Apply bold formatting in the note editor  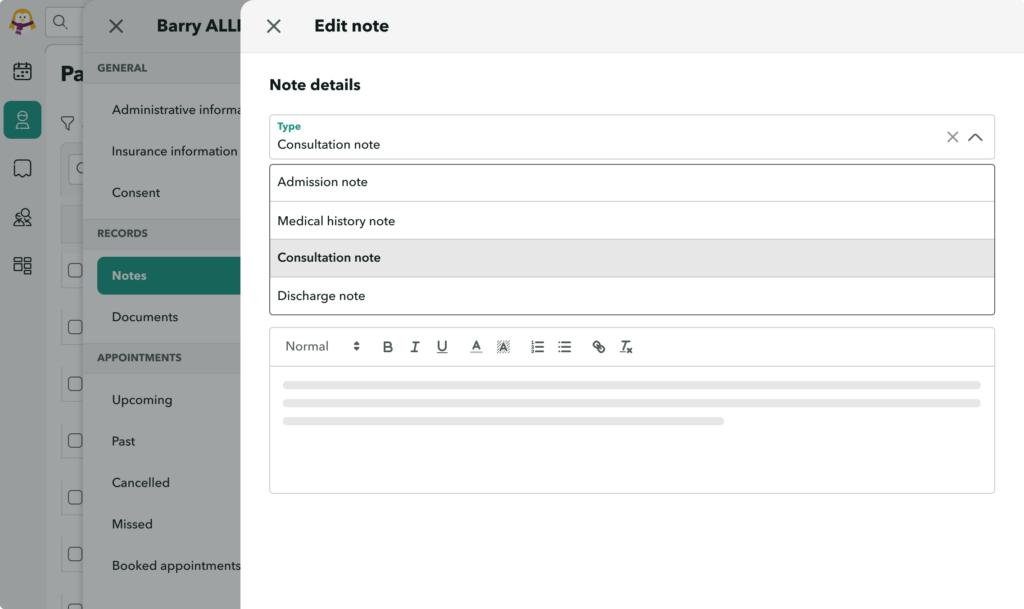pos(388,346)
